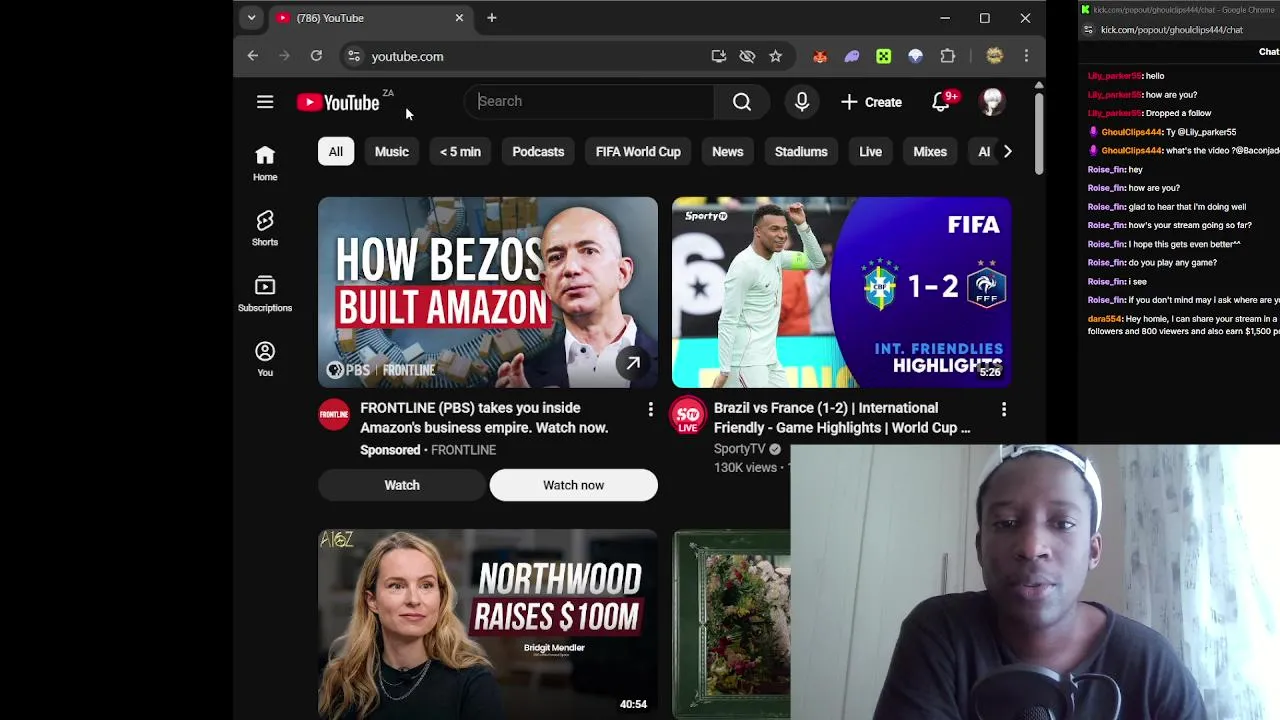Select the FIFA World Cup chip
The height and width of the screenshot is (720, 1280).
(638, 152)
